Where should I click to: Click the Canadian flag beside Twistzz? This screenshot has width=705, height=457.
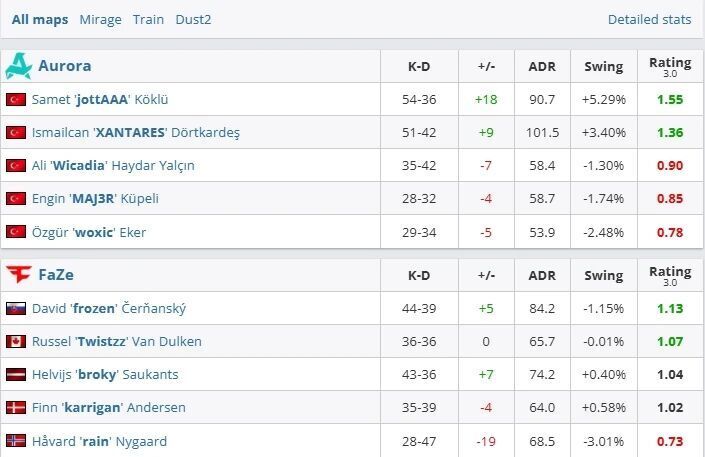click(16, 341)
